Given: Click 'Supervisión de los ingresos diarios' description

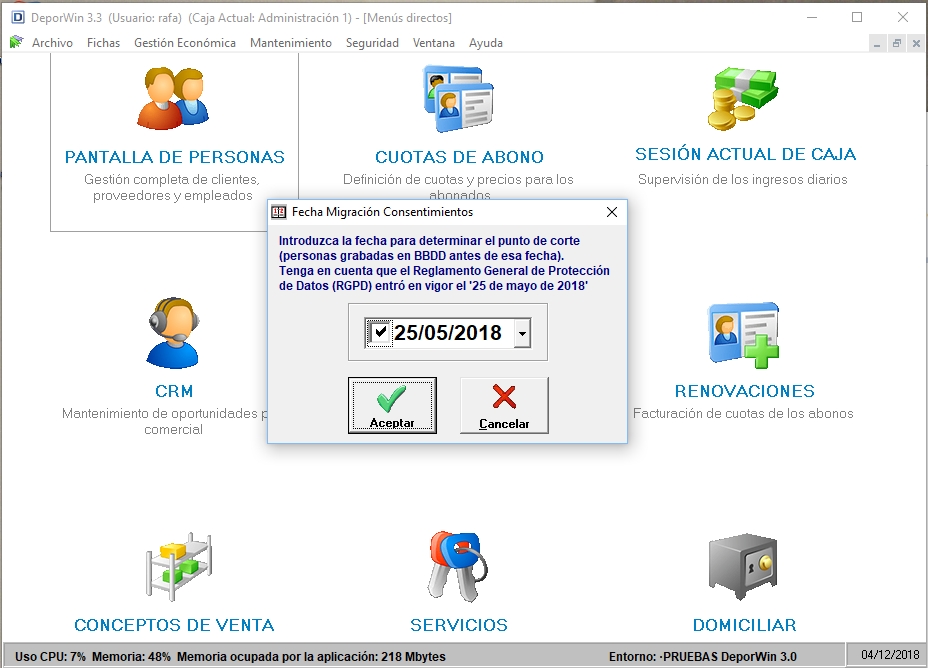Looking at the screenshot, I should pos(743,179).
